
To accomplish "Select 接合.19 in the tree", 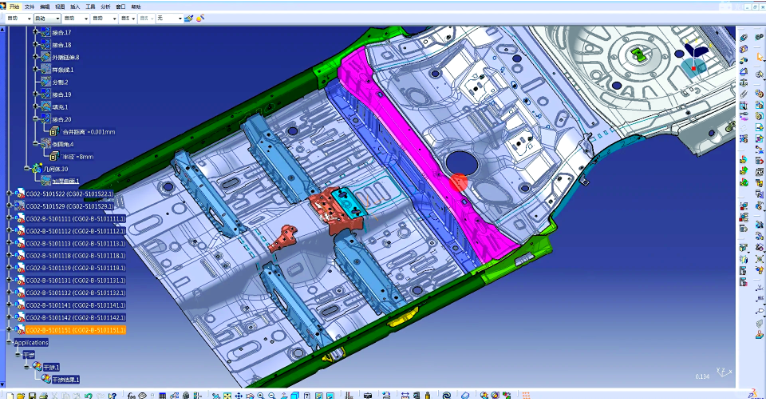I will (62, 94).
